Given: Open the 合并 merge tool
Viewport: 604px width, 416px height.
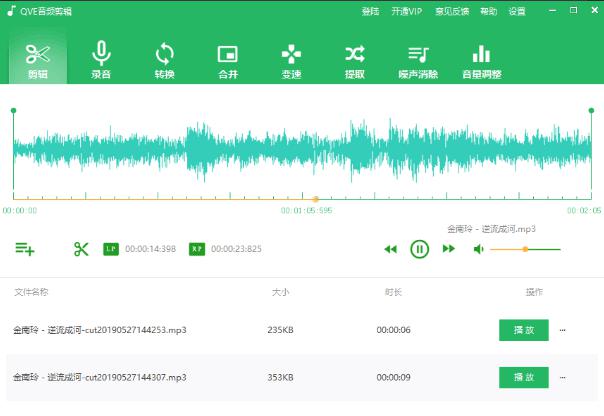Looking at the screenshot, I should coord(228,60).
